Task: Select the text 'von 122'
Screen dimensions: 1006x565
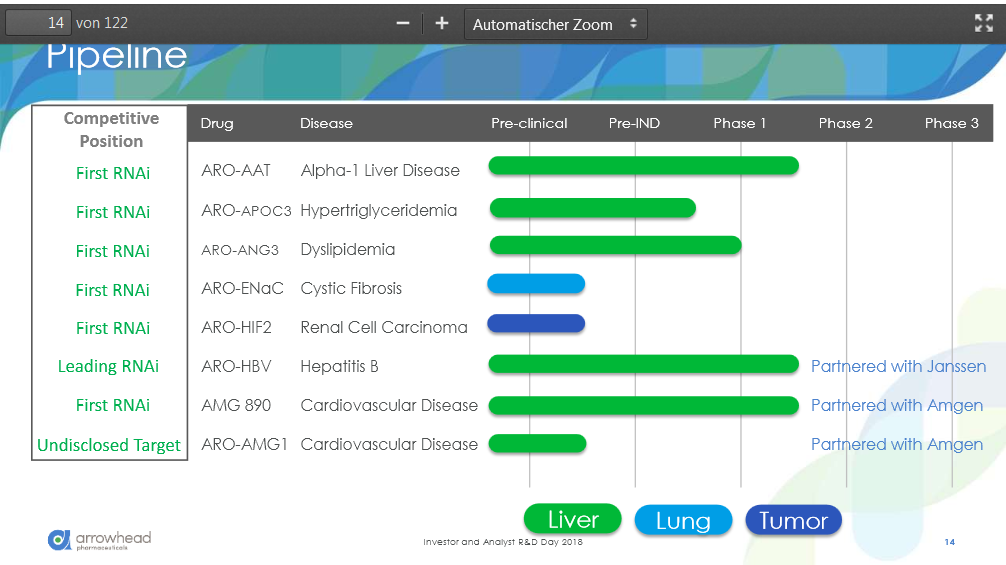Action: click(x=102, y=23)
